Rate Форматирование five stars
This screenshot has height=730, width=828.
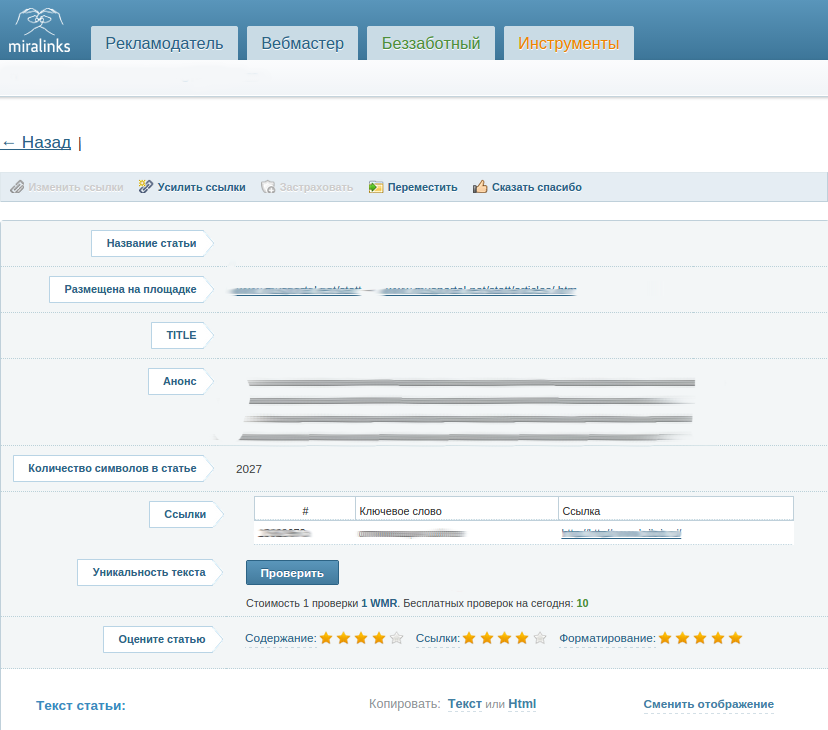tap(736, 638)
